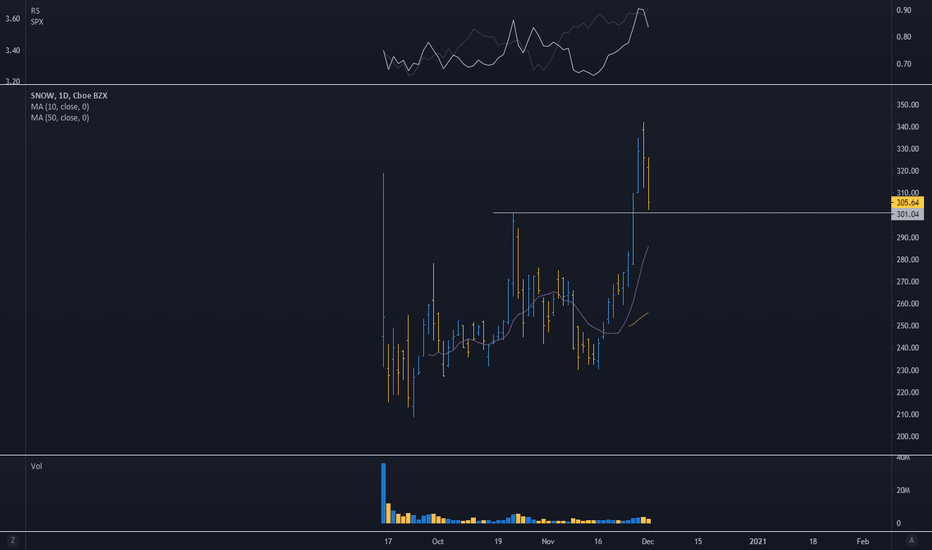This screenshot has height=550, width=932.
Task: Click the timezone Z icon at bottom left
Action: 12,540
